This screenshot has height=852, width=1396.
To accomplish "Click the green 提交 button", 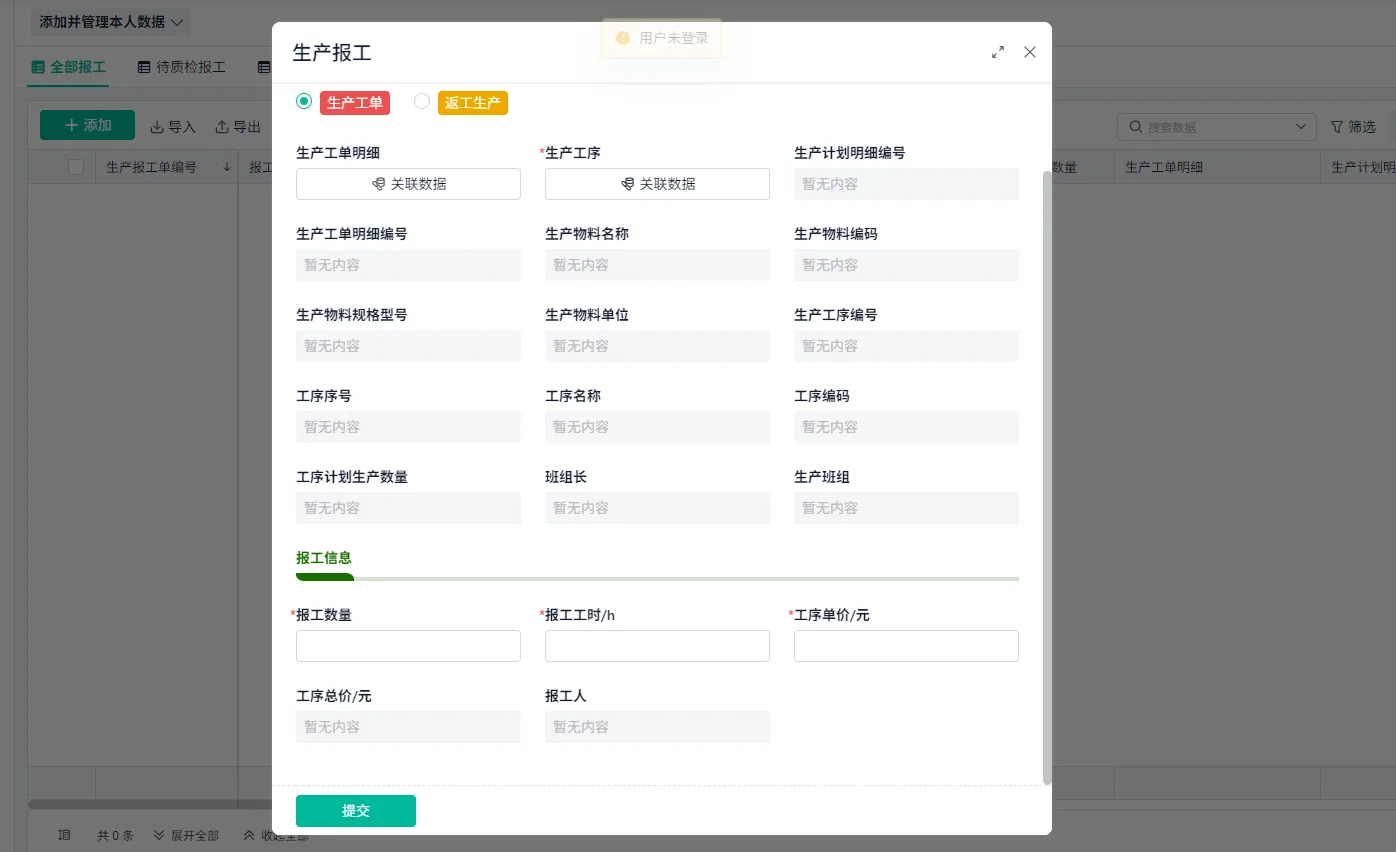I will coord(356,811).
